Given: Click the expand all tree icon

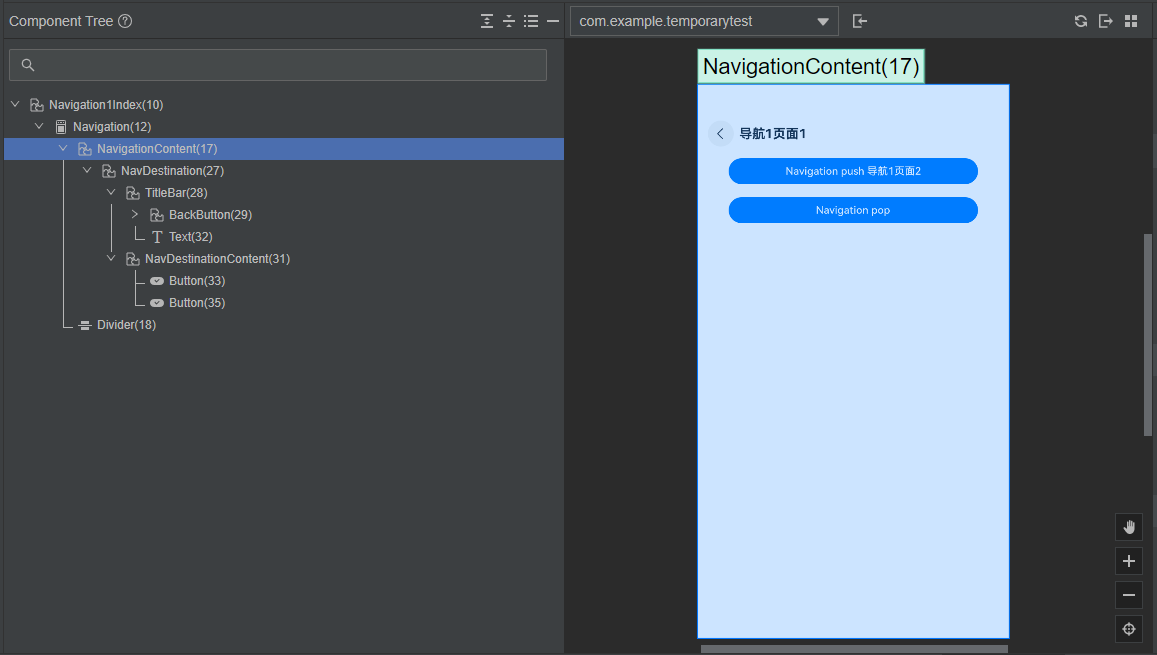Looking at the screenshot, I should tap(487, 21).
